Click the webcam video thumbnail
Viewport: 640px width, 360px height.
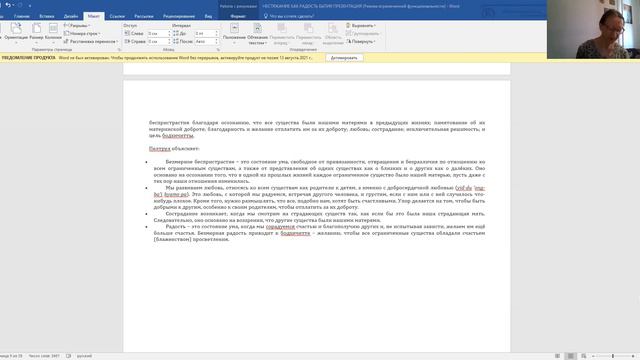(x=593, y=29)
